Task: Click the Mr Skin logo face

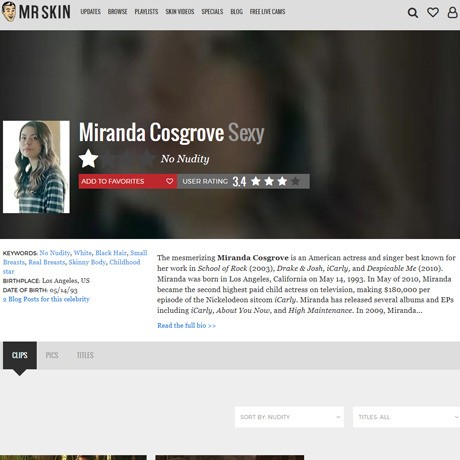Action: tap(8, 11)
